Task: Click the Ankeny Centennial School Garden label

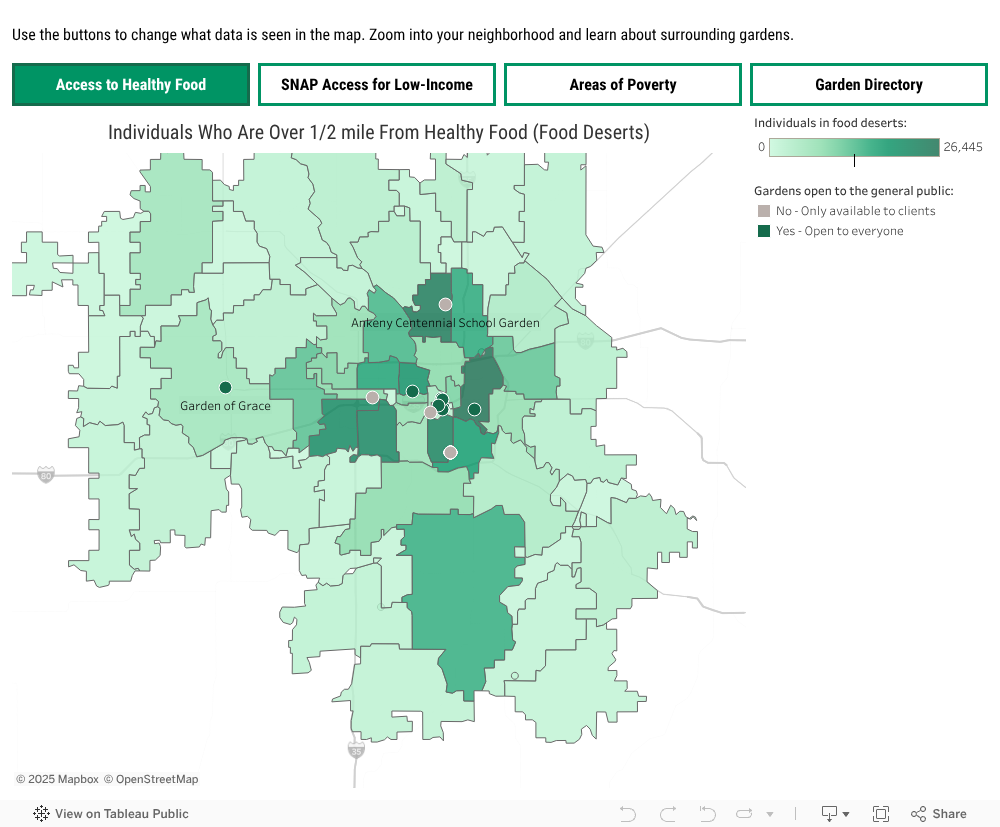Action: [445, 323]
